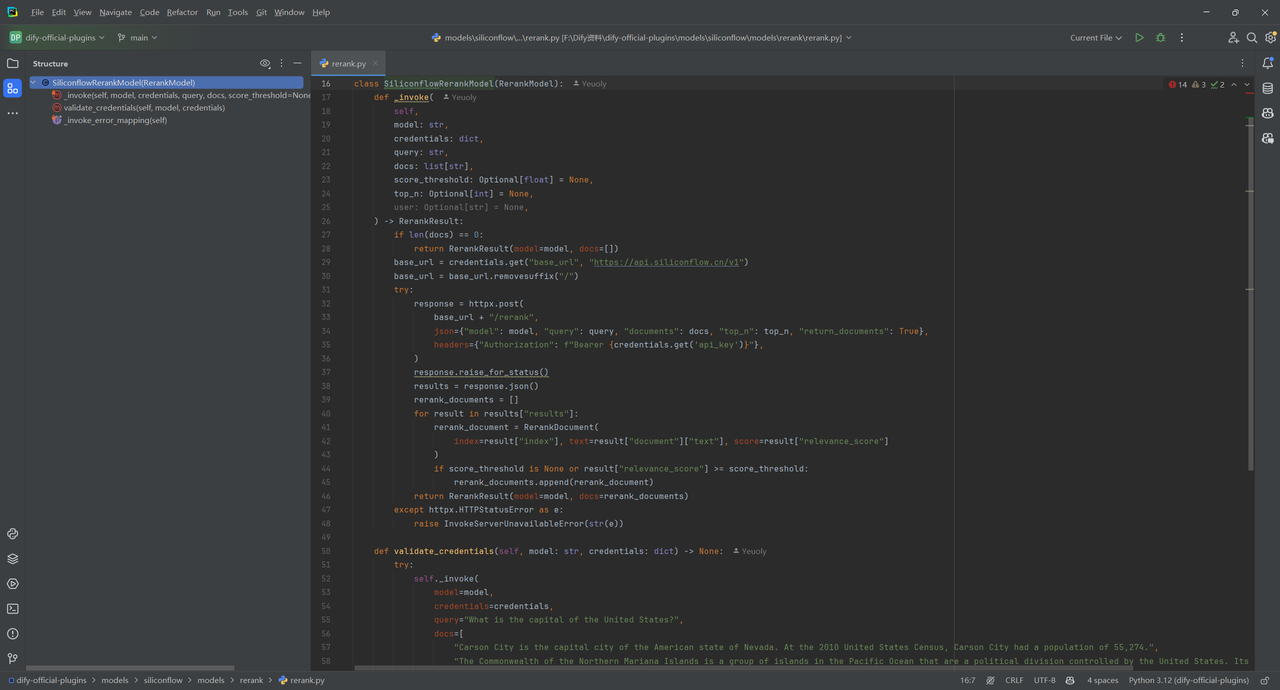Click the Python 3.12 interpreter in the status bar
The height and width of the screenshot is (690, 1280).
point(1189,680)
